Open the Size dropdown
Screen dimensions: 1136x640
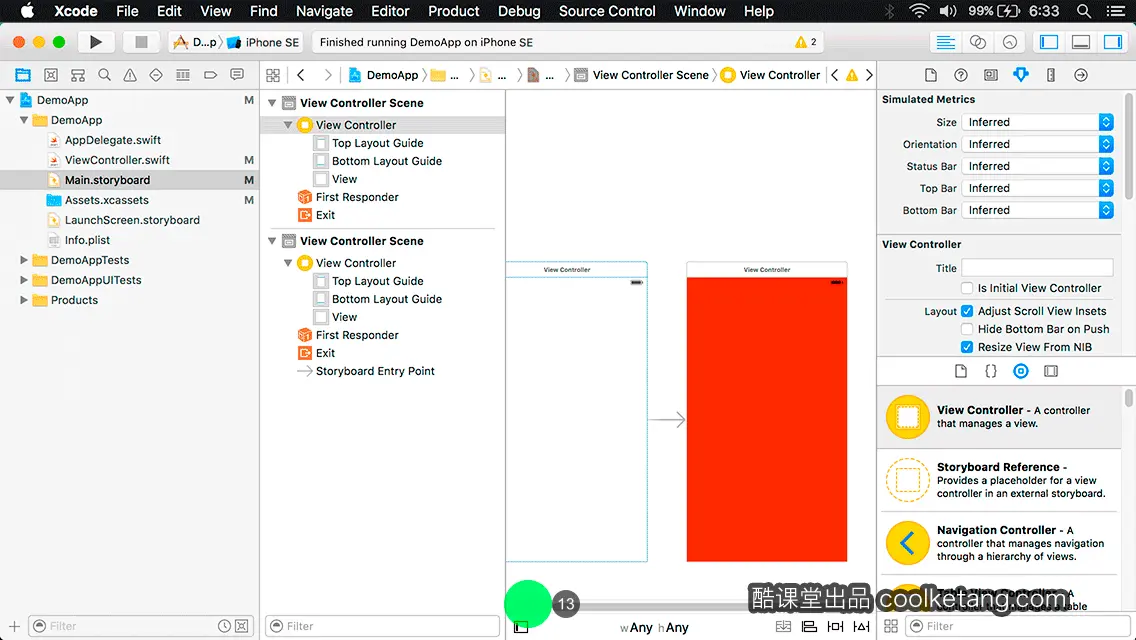click(x=1037, y=122)
